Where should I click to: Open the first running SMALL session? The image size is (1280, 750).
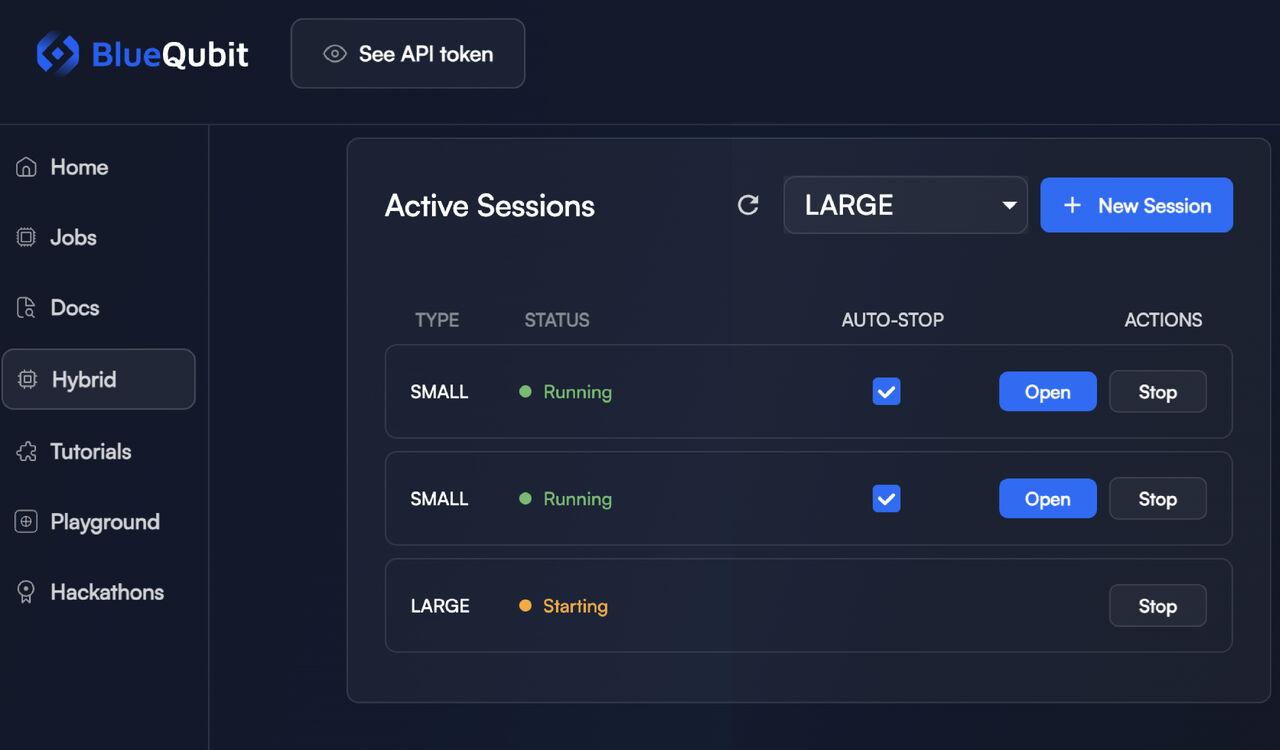tap(1048, 392)
